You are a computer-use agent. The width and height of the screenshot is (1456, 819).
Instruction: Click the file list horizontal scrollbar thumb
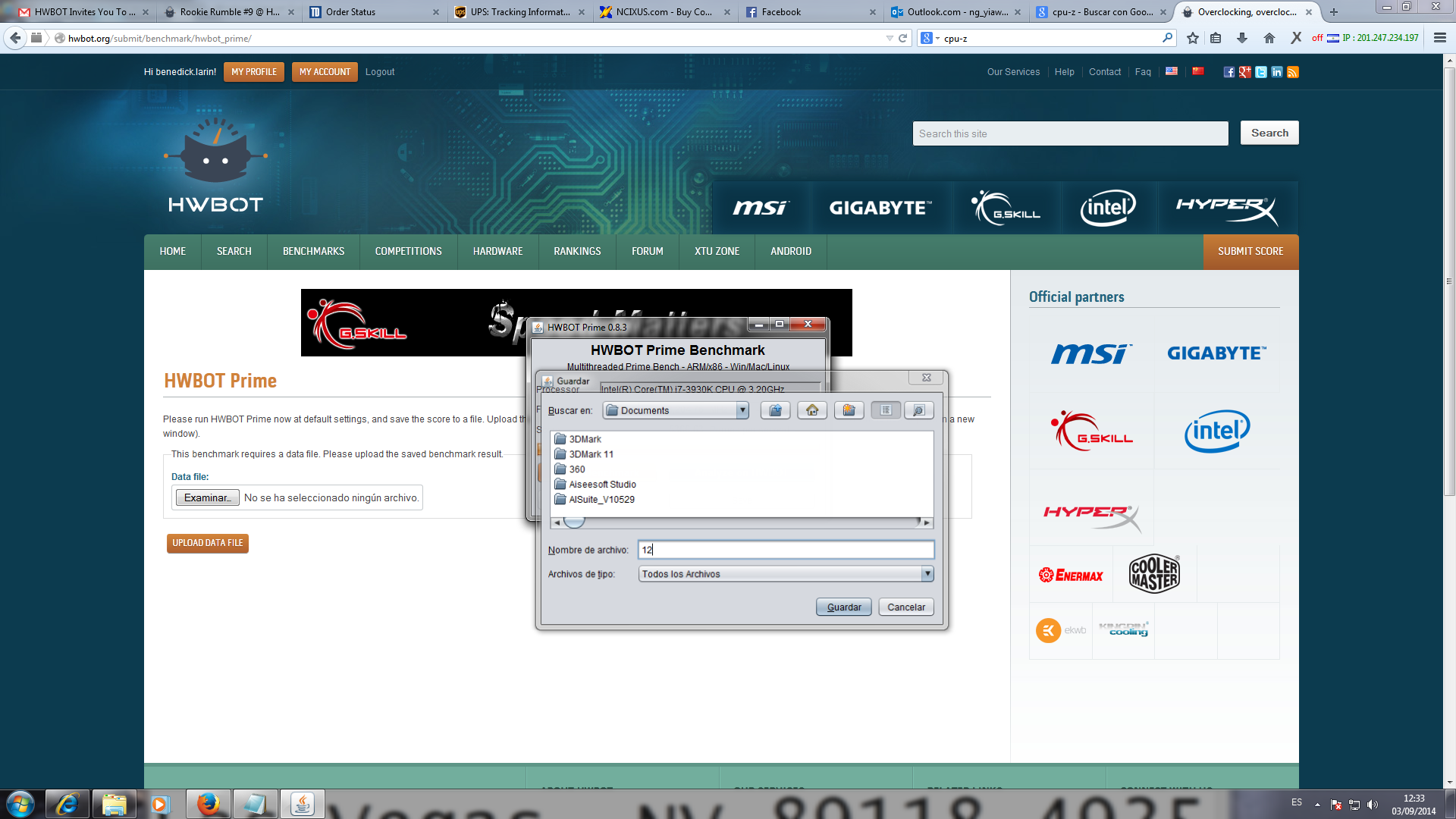click(x=574, y=522)
